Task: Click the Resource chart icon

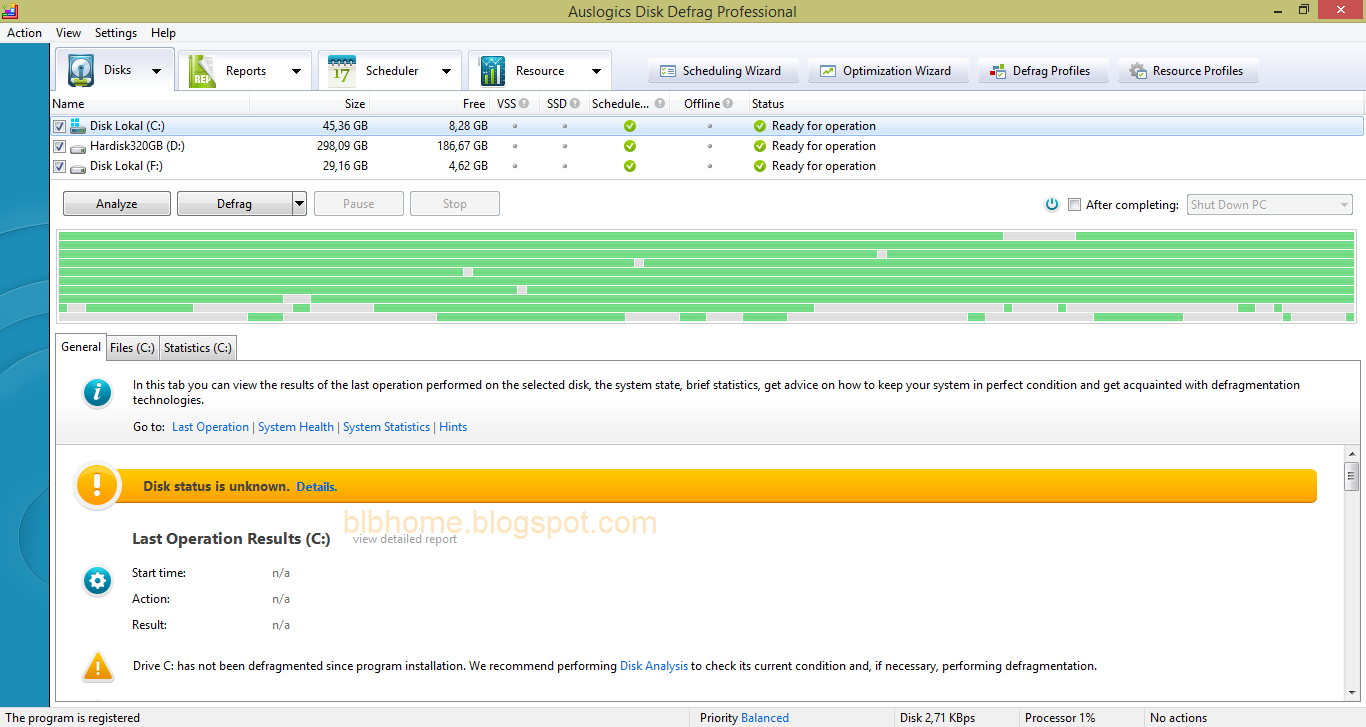Action: tap(492, 71)
